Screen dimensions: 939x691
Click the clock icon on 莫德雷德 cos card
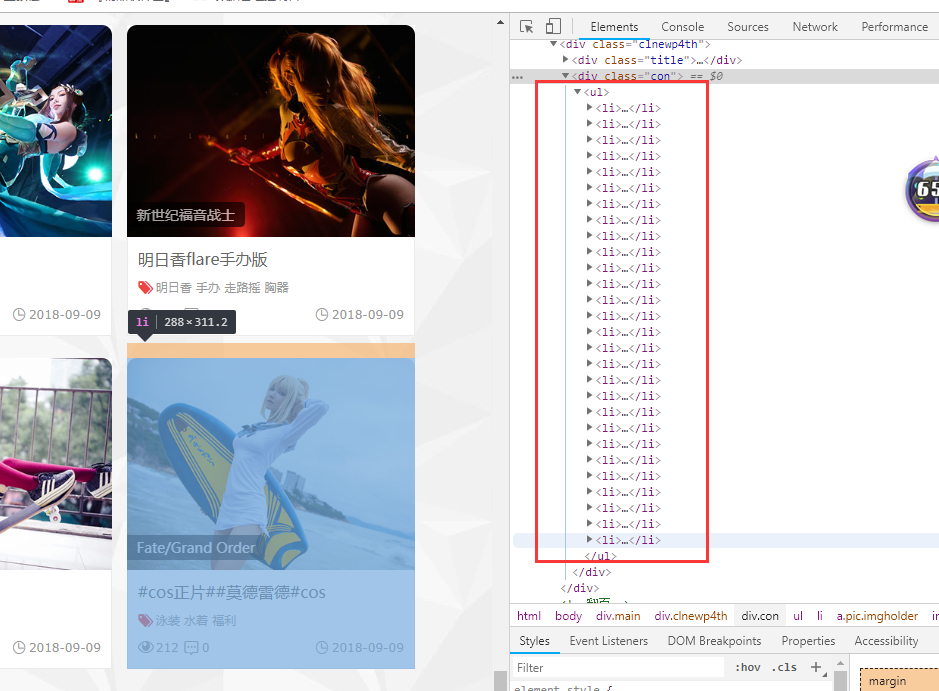point(322,647)
